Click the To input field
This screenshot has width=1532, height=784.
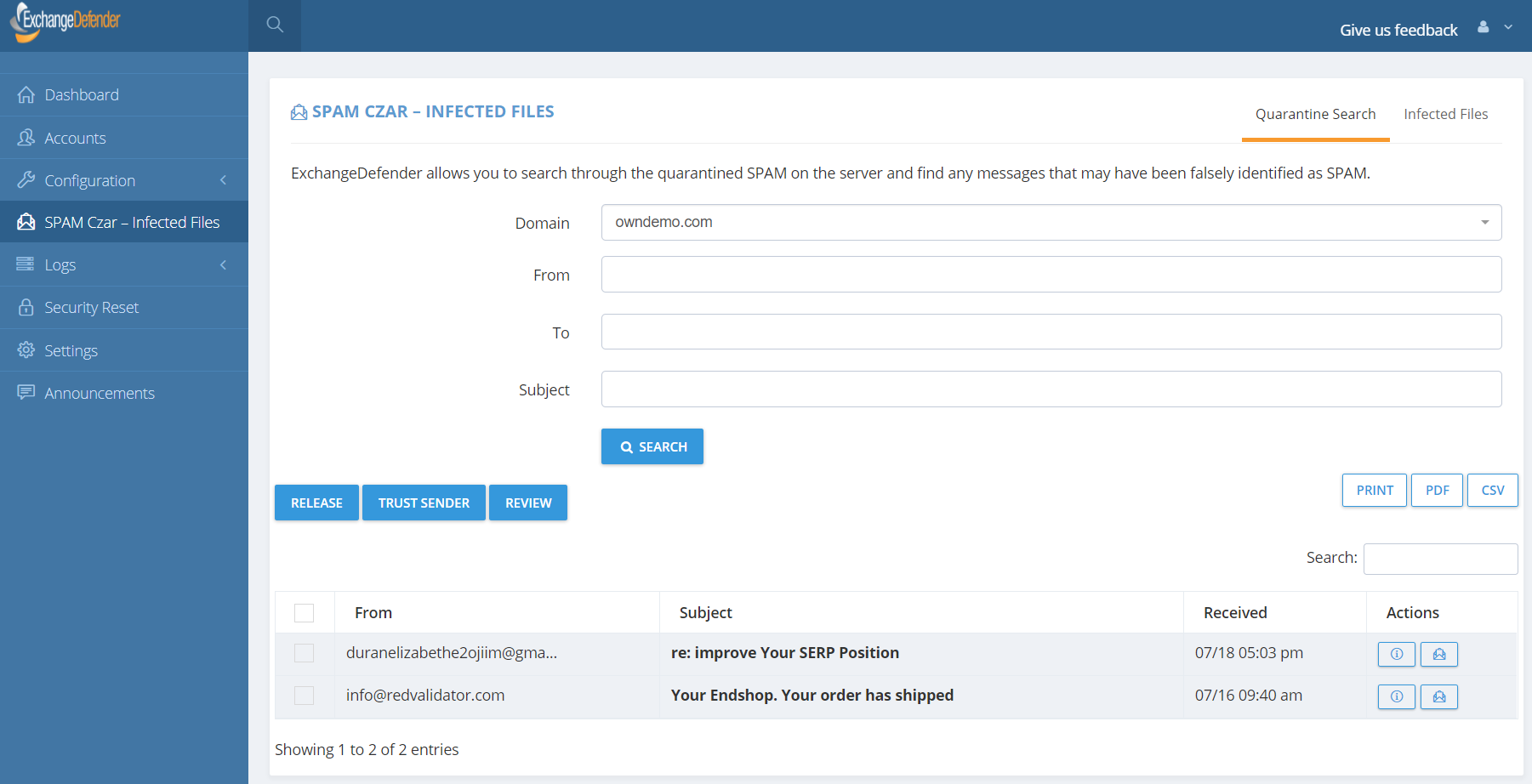coord(1051,332)
